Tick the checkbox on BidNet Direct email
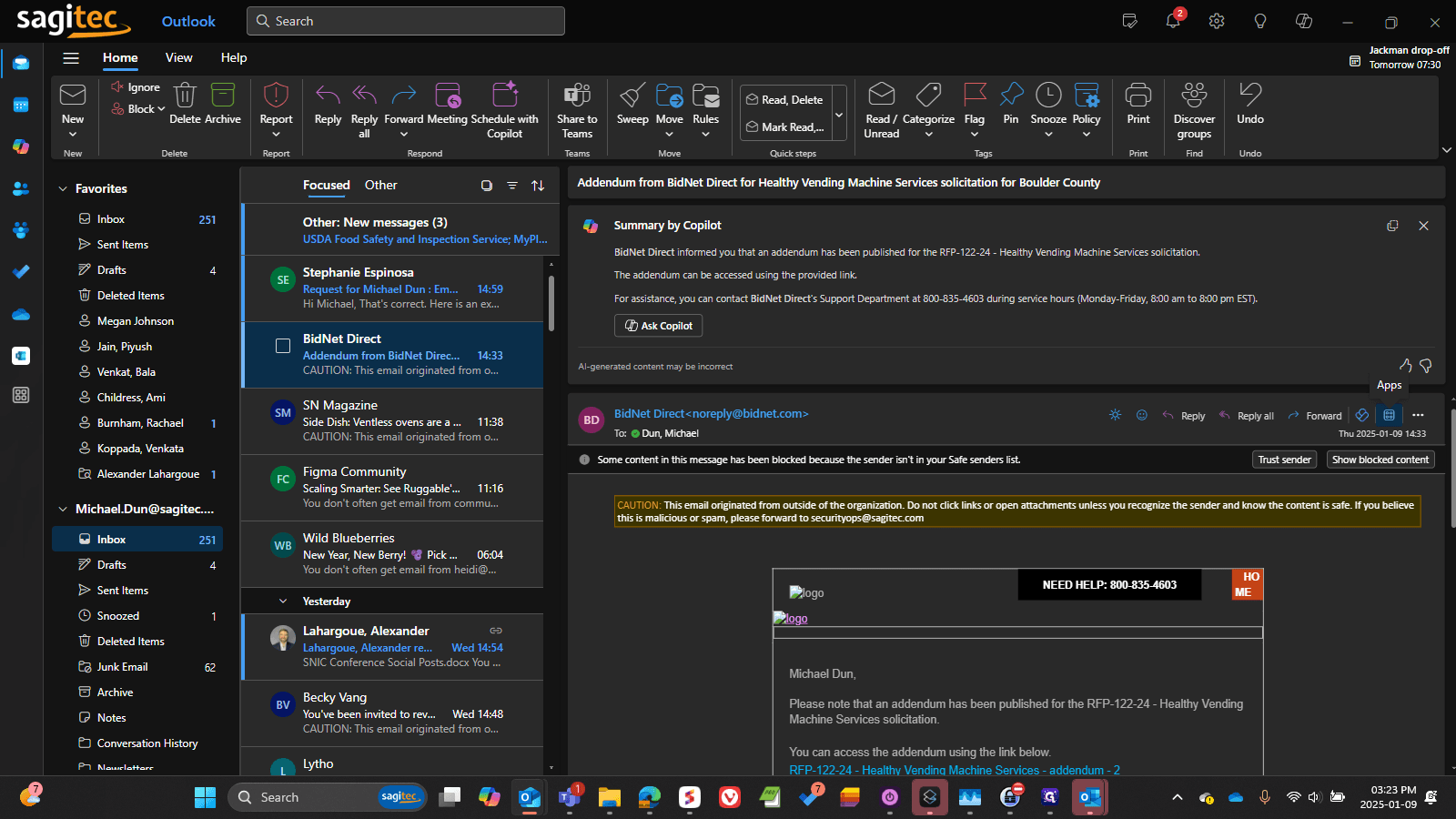The image size is (1456, 819). 283,346
